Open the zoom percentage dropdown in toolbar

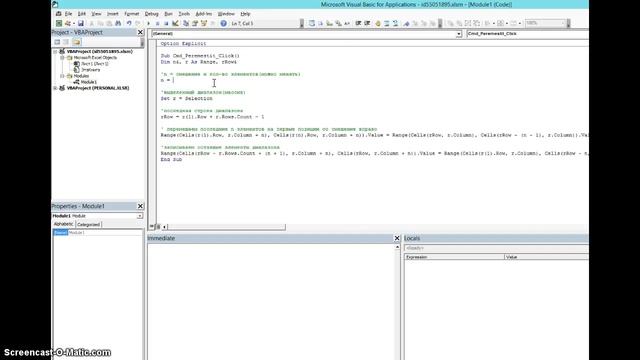[x=563, y=23]
